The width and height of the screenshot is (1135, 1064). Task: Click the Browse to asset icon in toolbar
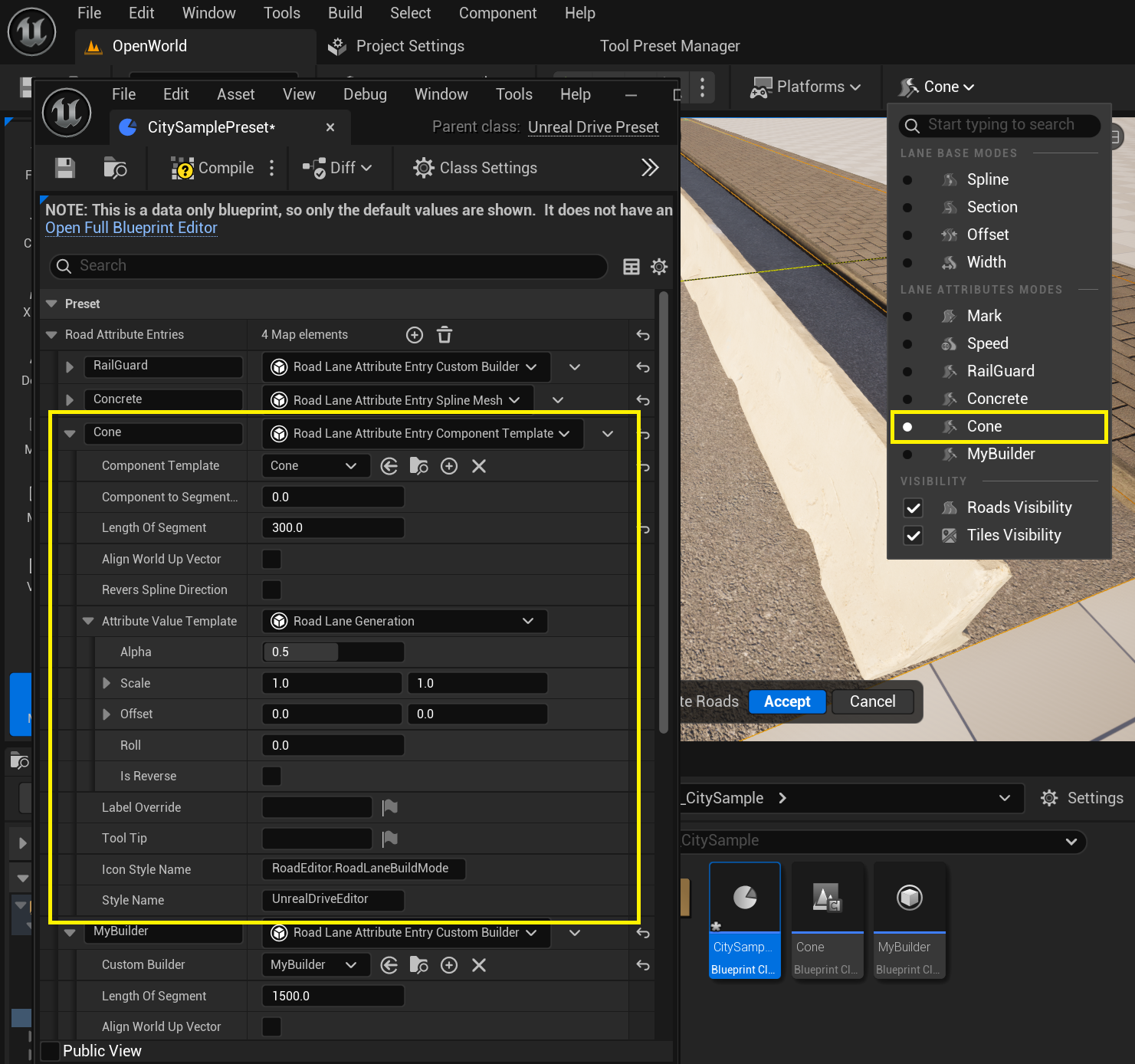pyautogui.click(x=115, y=168)
